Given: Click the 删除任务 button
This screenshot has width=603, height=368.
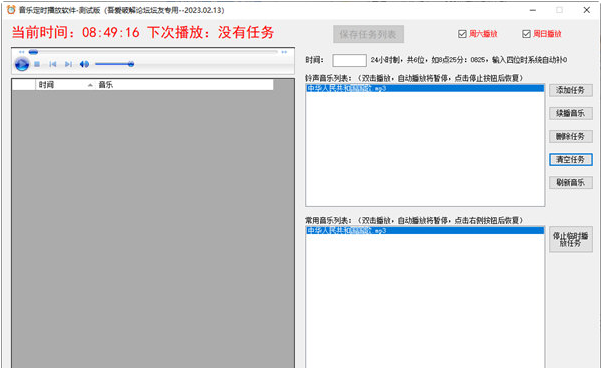Looking at the screenshot, I should click(571, 136).
